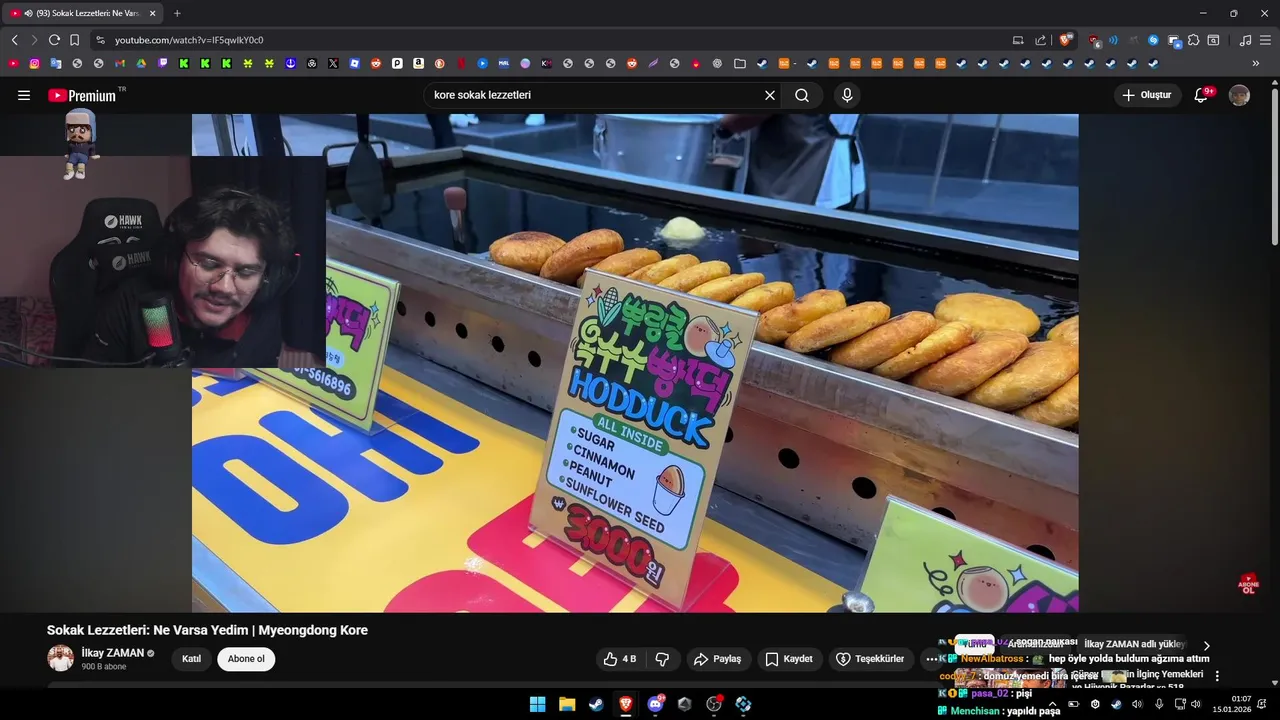1280x720 pixels.
Task: Open a new tab with the plus
Action: coord(177,13)
